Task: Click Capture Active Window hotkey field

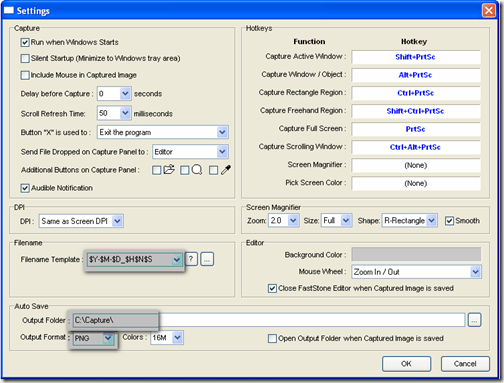Action: [416, 57]
